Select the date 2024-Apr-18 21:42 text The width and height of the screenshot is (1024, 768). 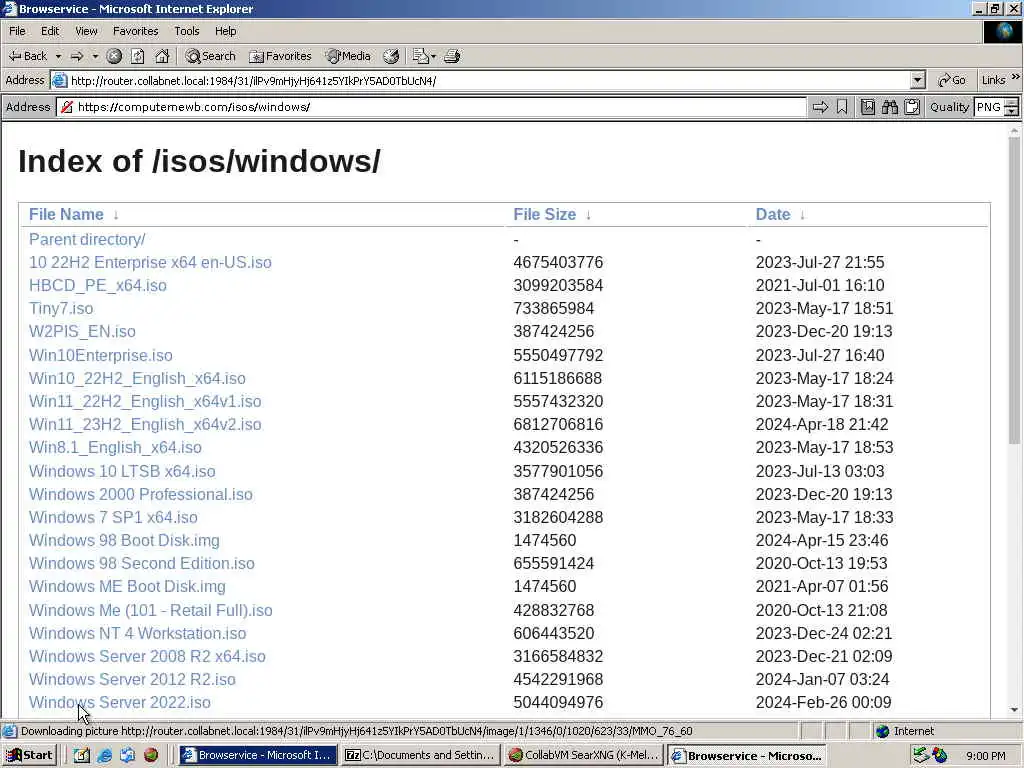[822, 424]
